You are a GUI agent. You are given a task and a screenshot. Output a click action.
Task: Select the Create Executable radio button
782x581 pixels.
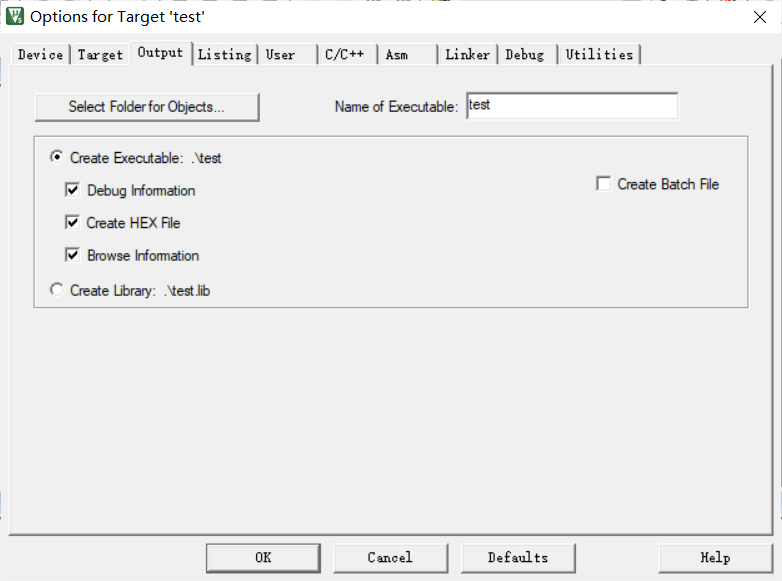point(56,157)
